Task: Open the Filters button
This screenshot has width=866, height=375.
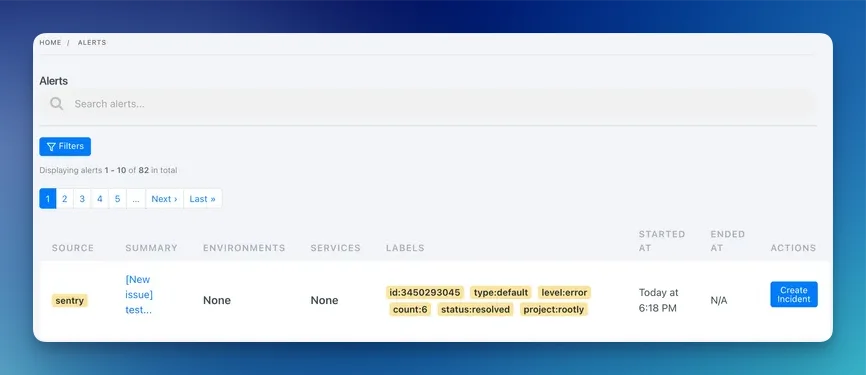Action: [65, 146]
